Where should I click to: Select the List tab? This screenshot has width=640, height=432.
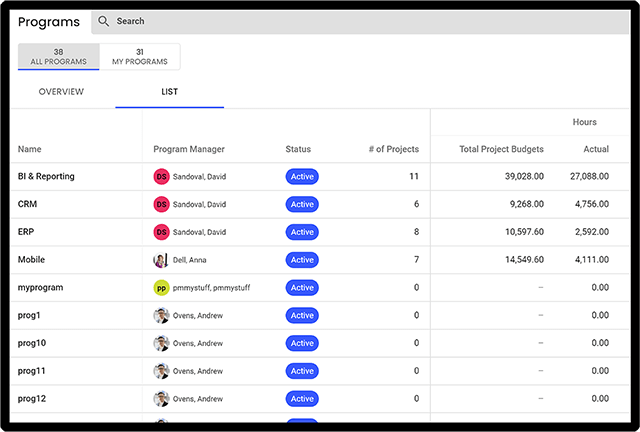169,91
